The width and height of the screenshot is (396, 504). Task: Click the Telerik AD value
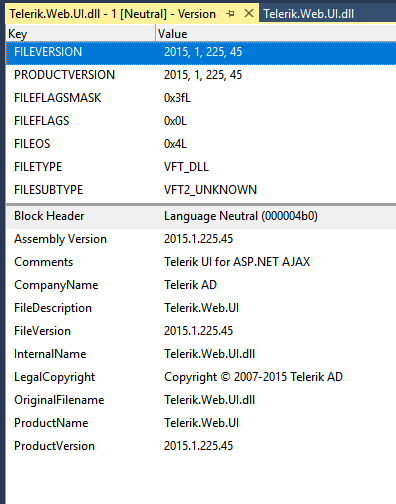tap(190, 285)
